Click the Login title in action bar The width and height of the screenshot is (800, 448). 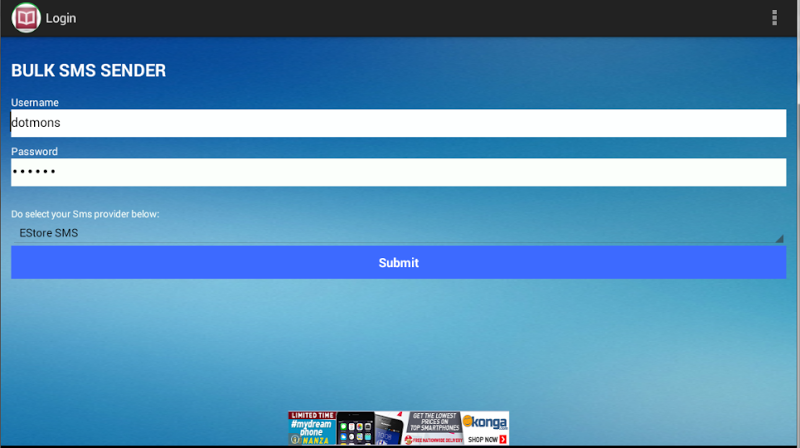(61, 18)
